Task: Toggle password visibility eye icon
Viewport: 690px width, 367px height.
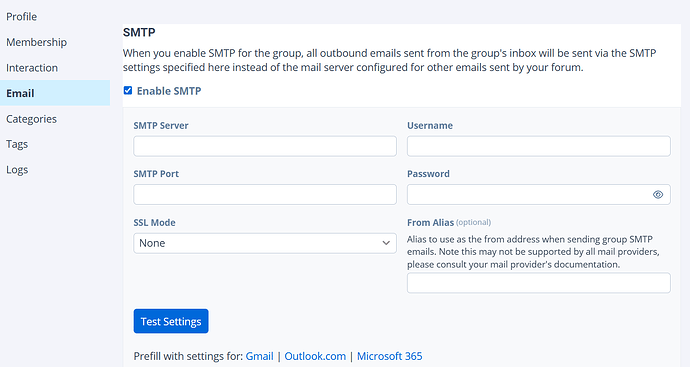Action: (x=658, y=195)
